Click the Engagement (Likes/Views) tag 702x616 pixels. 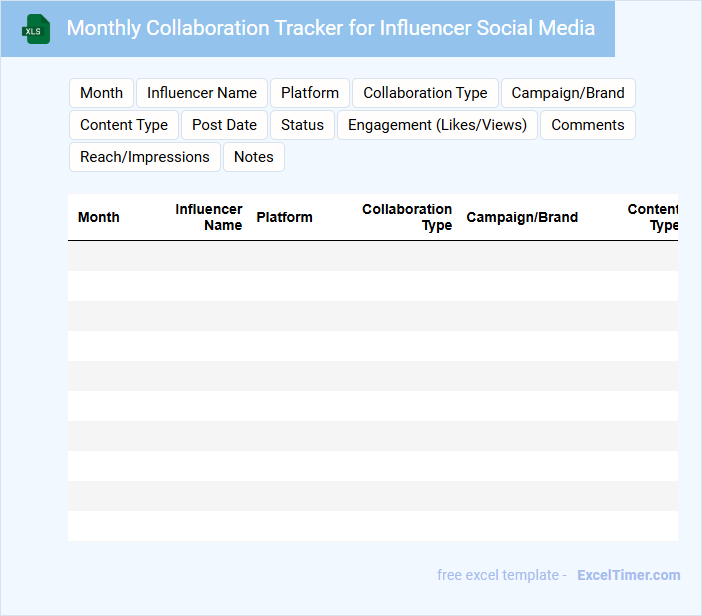437,125
